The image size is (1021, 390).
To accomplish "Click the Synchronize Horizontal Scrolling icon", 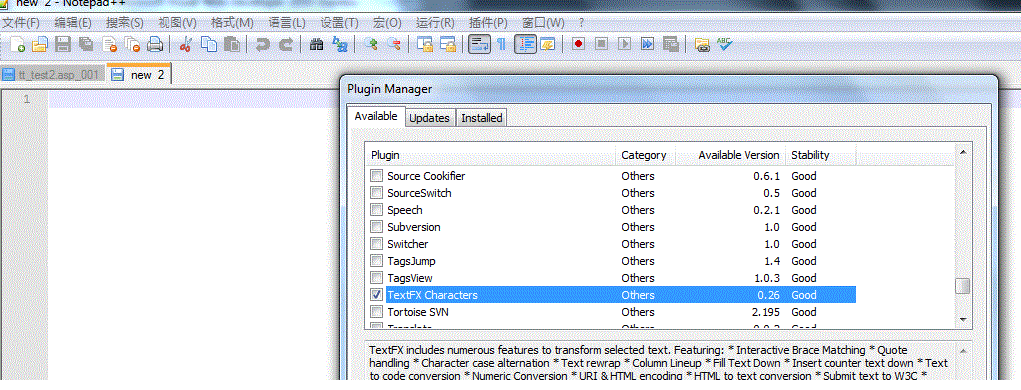I will click(x=448, y=44).
